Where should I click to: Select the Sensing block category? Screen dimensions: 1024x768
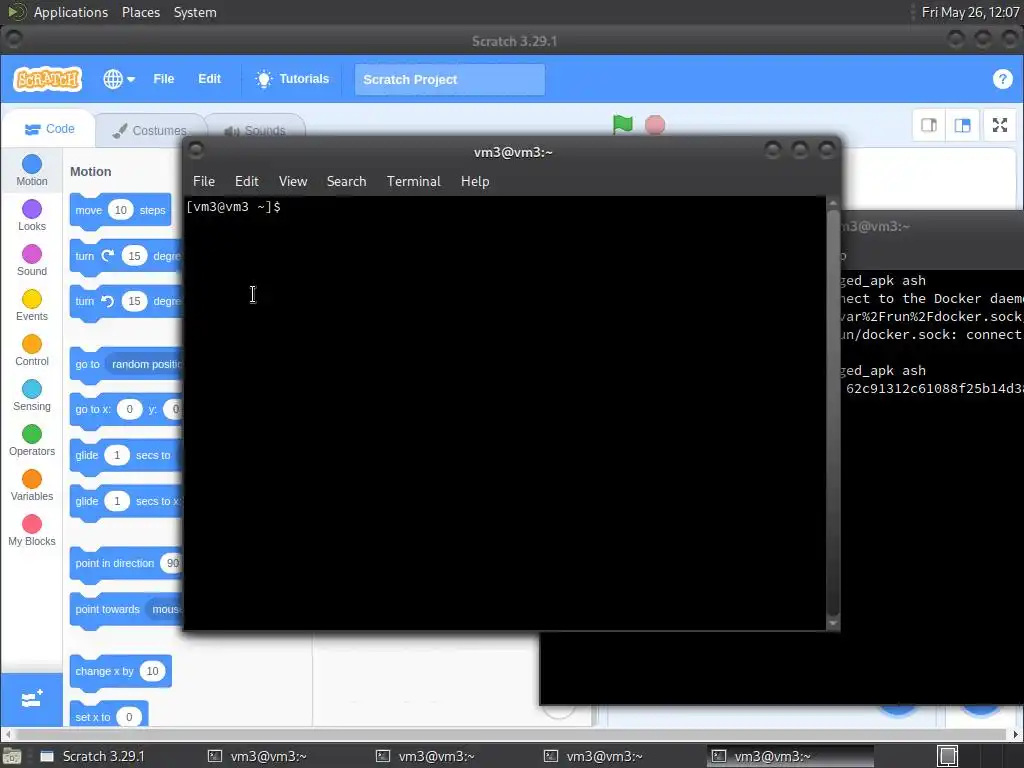point(31,396)
